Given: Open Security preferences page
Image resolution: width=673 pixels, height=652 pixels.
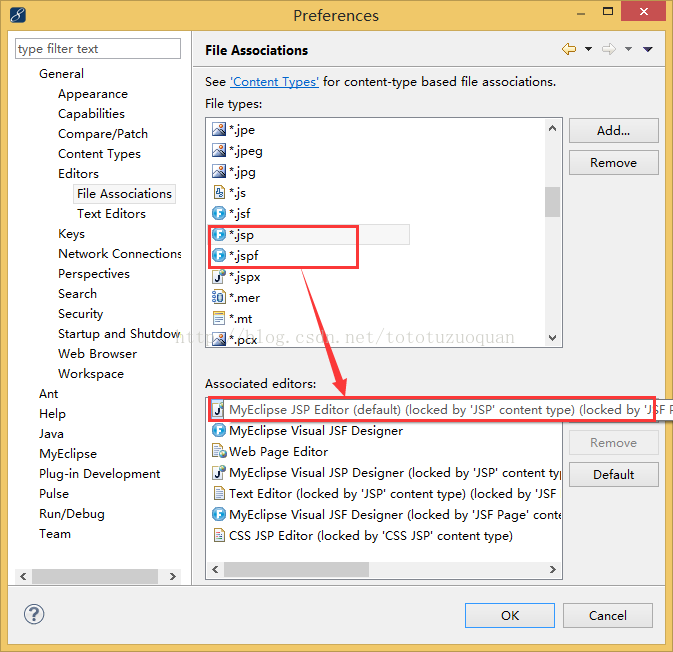Looking at the screenshot, I should pyautogui.click(x=80, y=314).
